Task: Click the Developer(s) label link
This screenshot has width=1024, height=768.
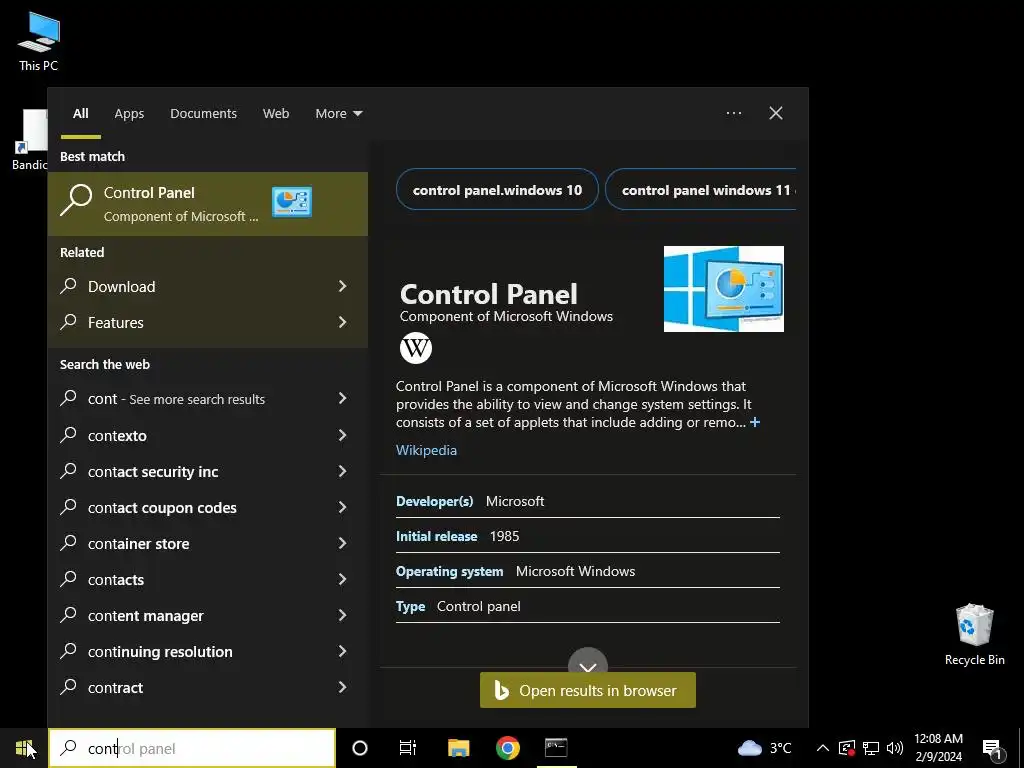Action: coord(434,501)
